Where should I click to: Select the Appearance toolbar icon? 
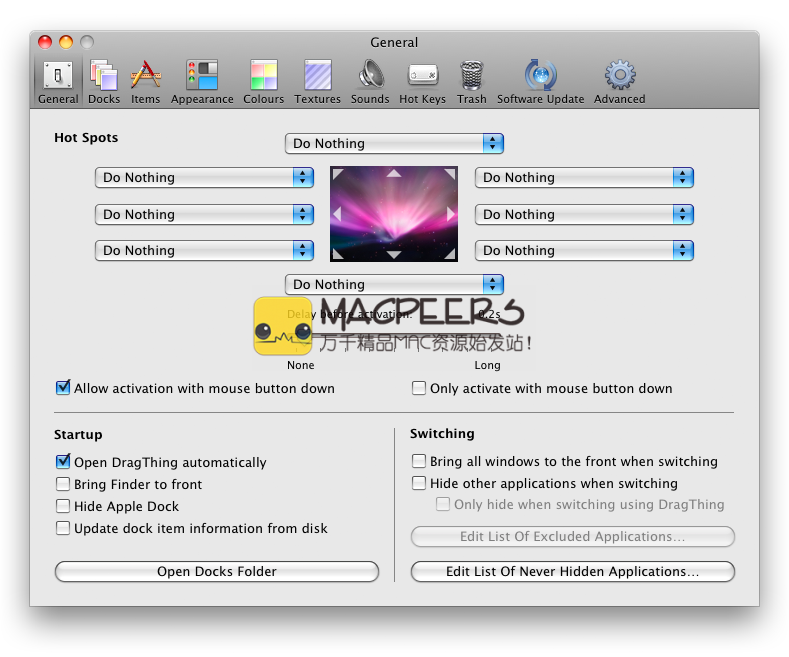tap(202, 82)
